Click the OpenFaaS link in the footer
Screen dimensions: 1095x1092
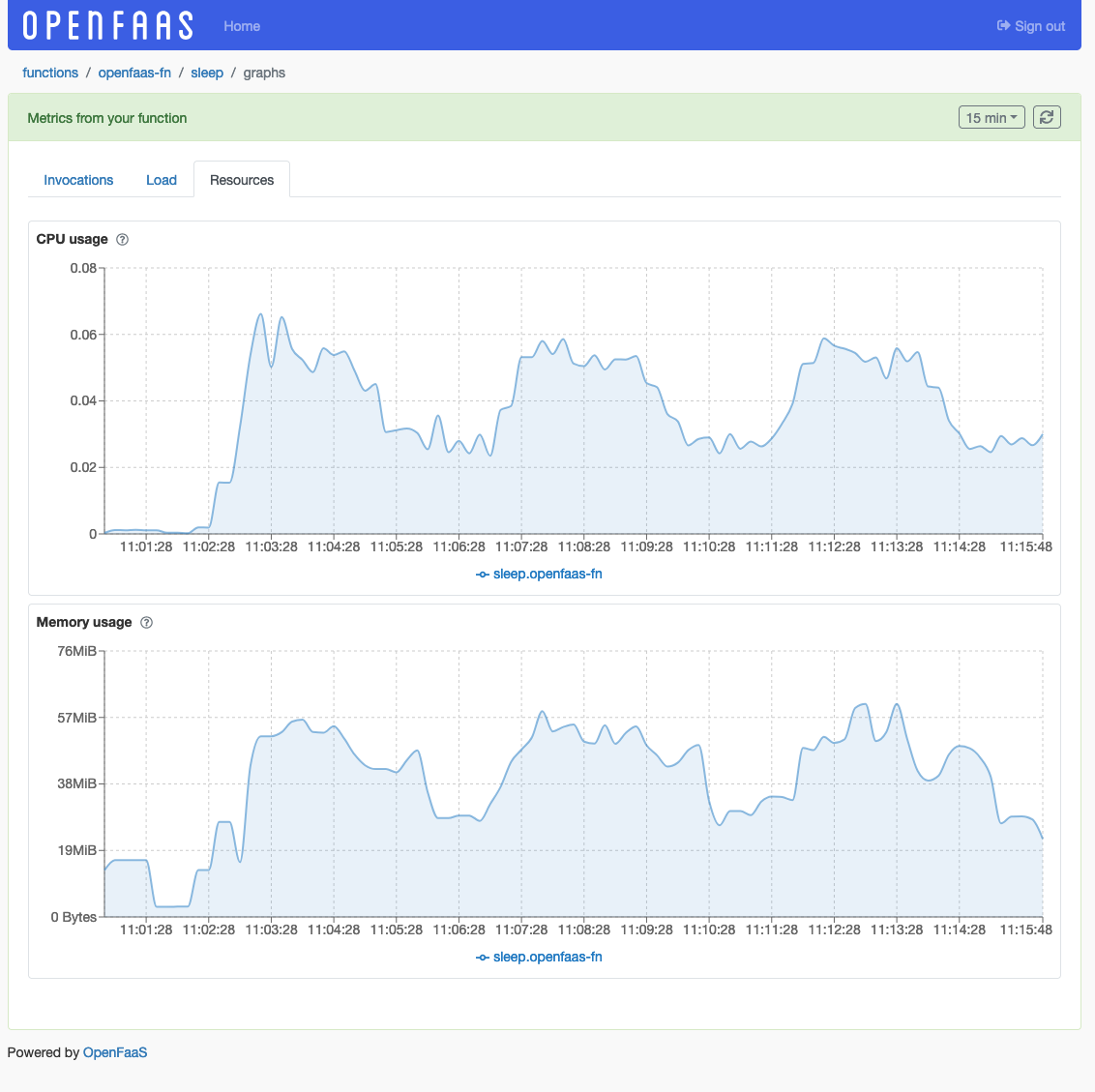pos(115,1052)
